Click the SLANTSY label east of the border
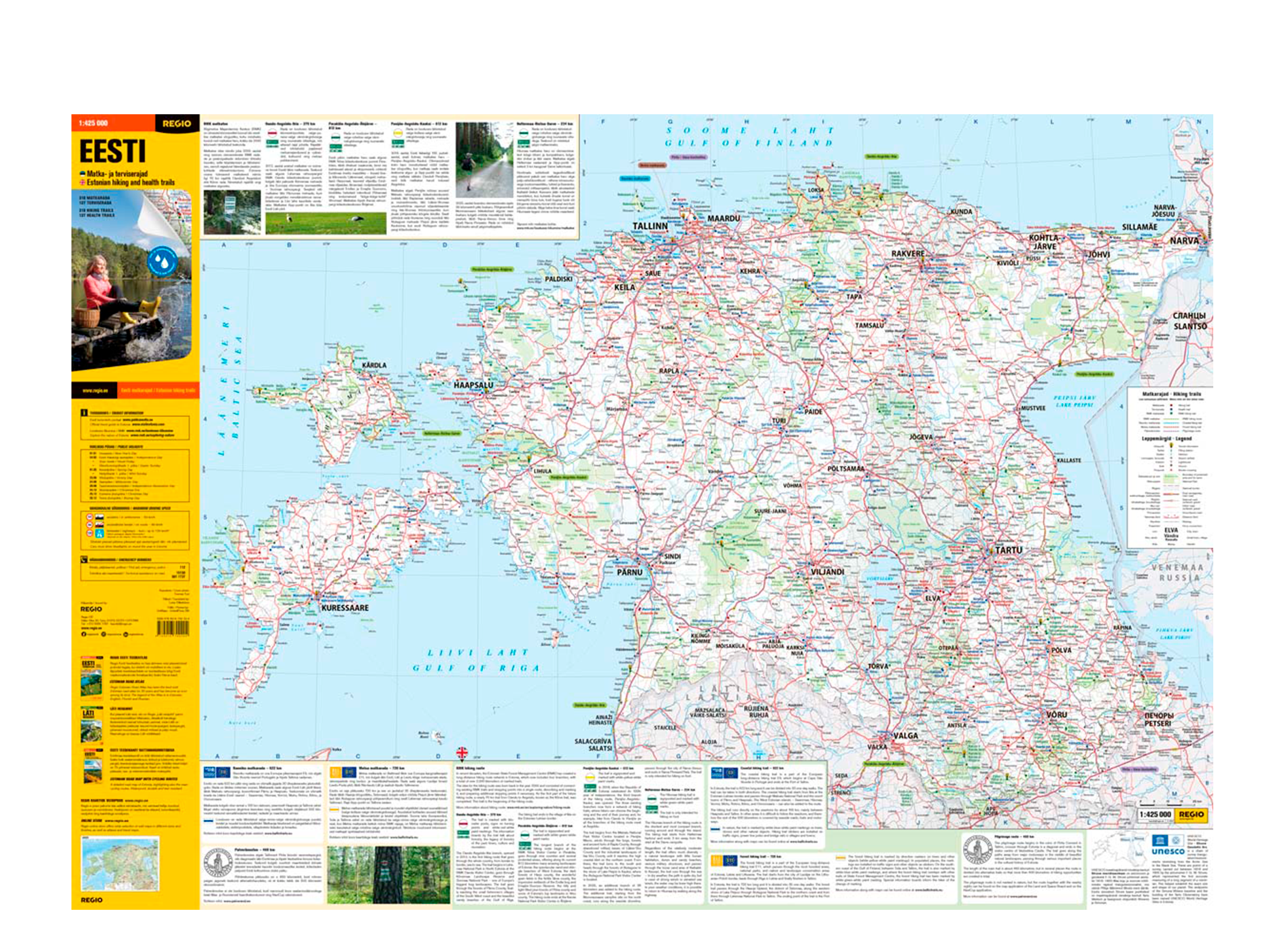Viewport: 1284px width, 952px height. pos(1189,326)
